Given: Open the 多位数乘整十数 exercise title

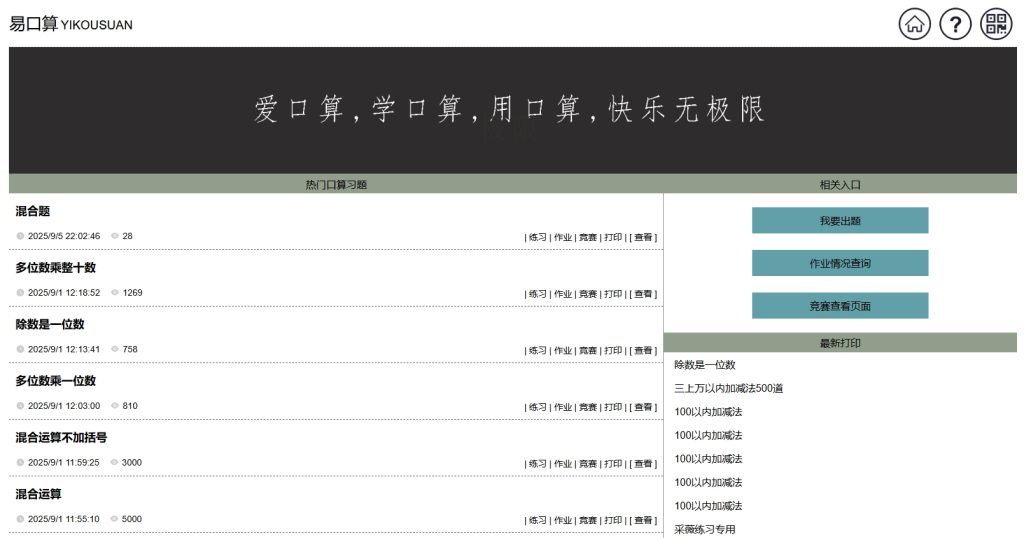Looking at the screenshot, I should (56, 268).
